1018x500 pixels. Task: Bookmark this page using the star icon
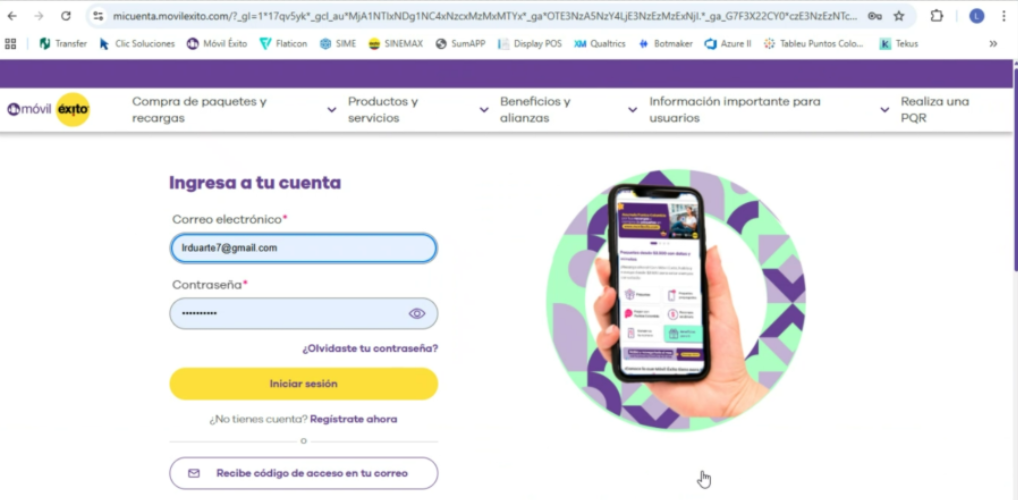[899, 16]
